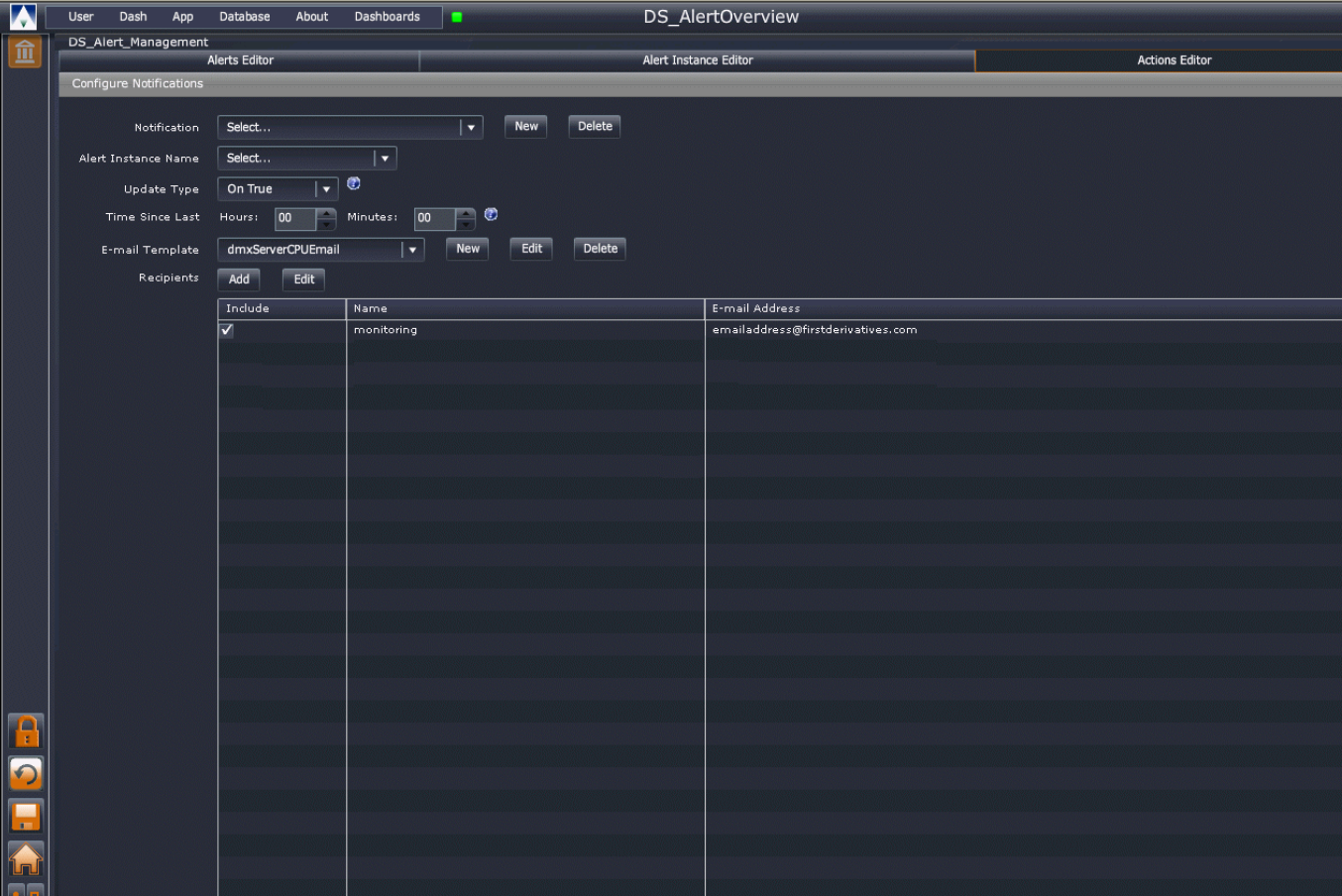Open the Alert Instance Name dropdown

point(307,158)
